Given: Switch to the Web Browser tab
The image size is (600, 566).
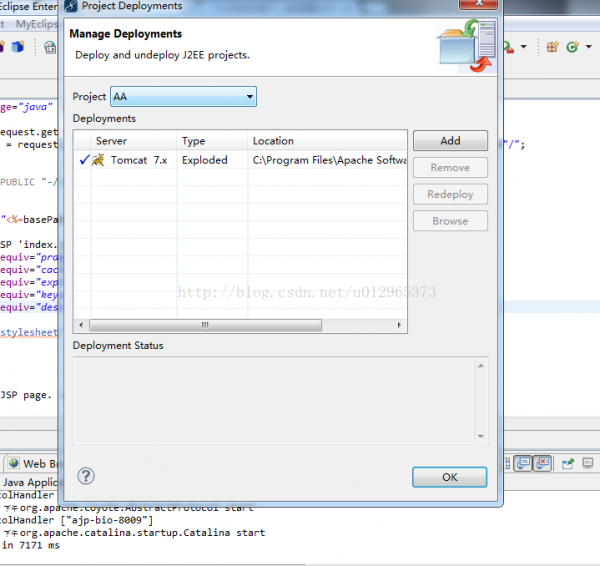Looking at the screenshot, I should (x=32, y=464).
